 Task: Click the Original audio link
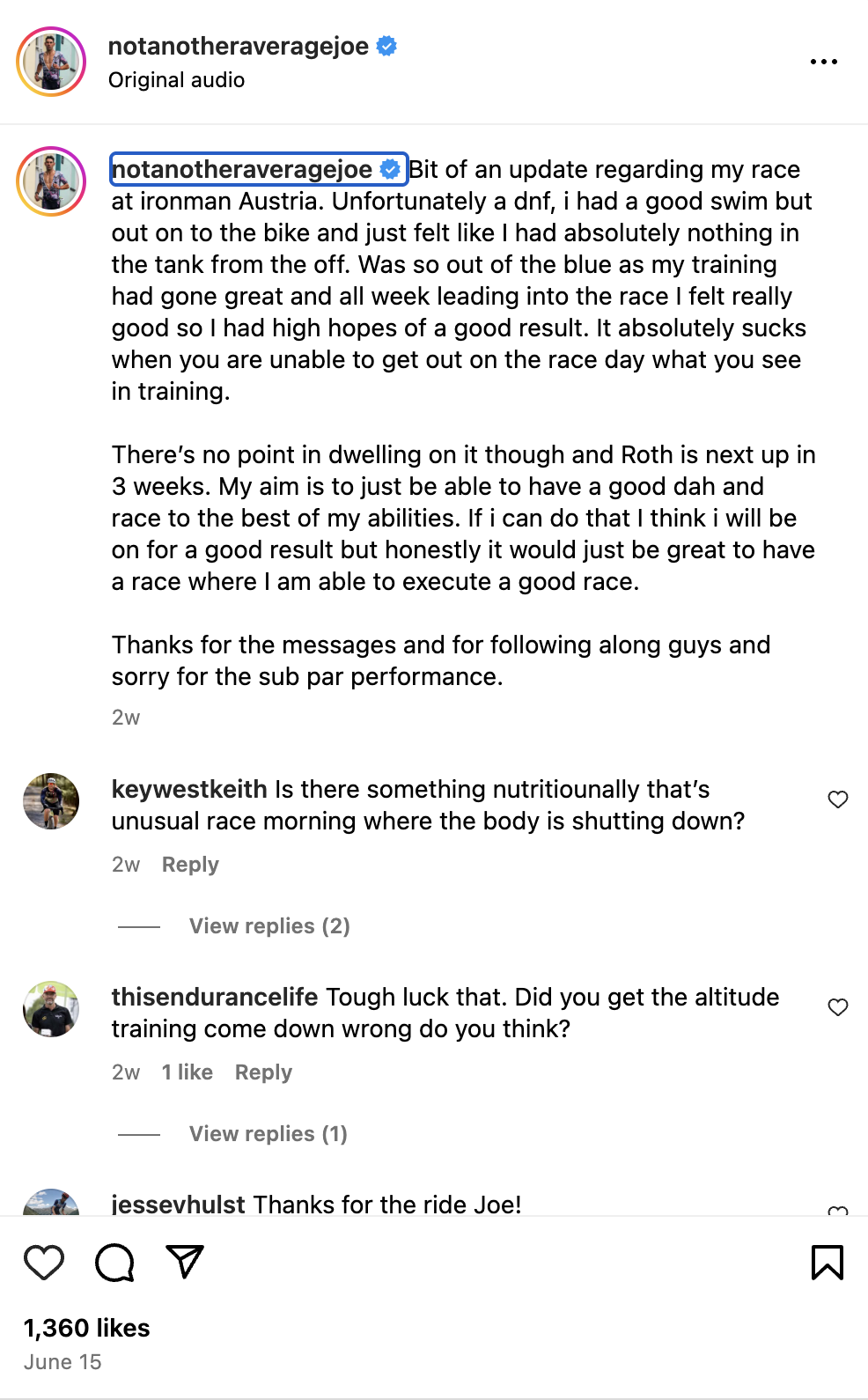[176, 80]
